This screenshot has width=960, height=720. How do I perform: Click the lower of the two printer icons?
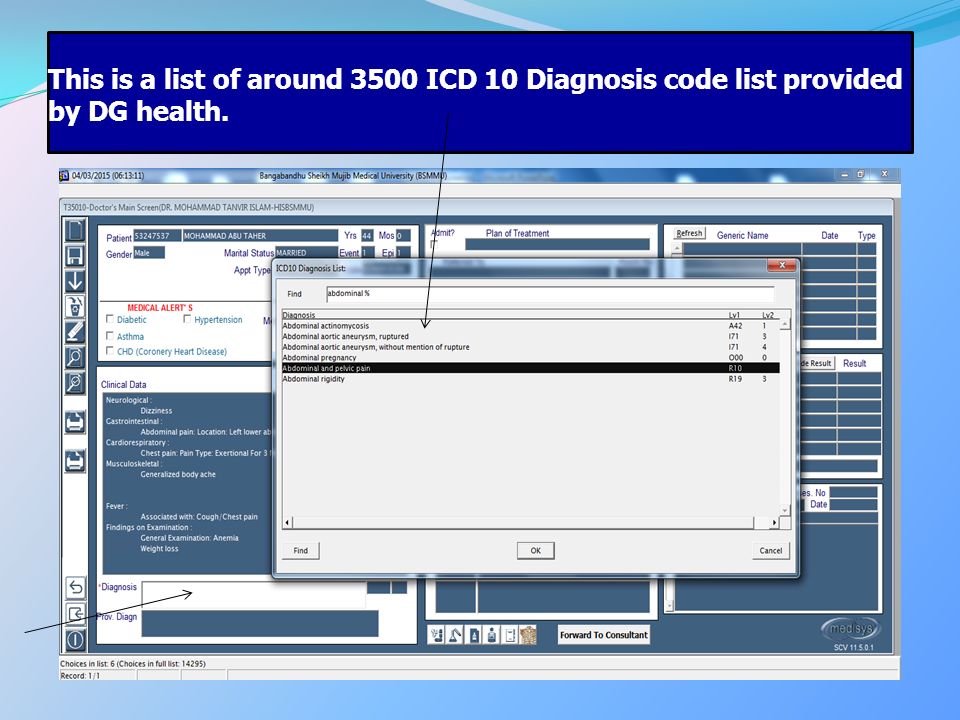pyautogui.click(x=75, y=460)
